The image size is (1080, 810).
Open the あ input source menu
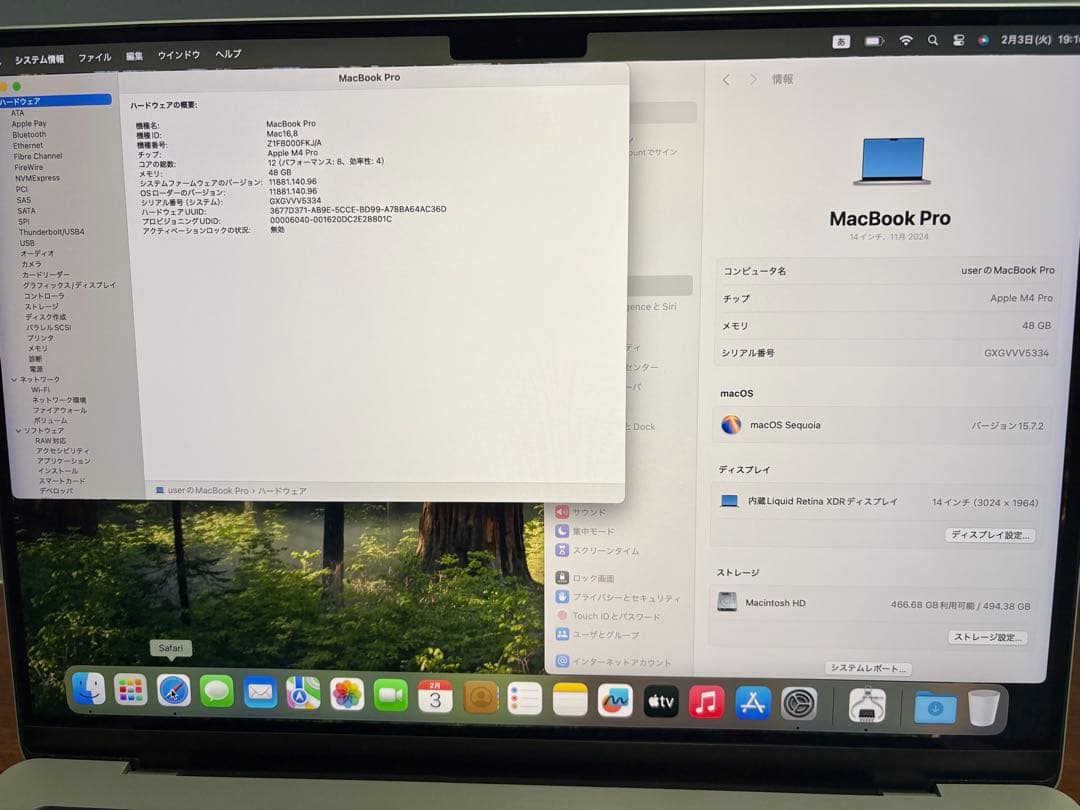click(x=841, y=42)
